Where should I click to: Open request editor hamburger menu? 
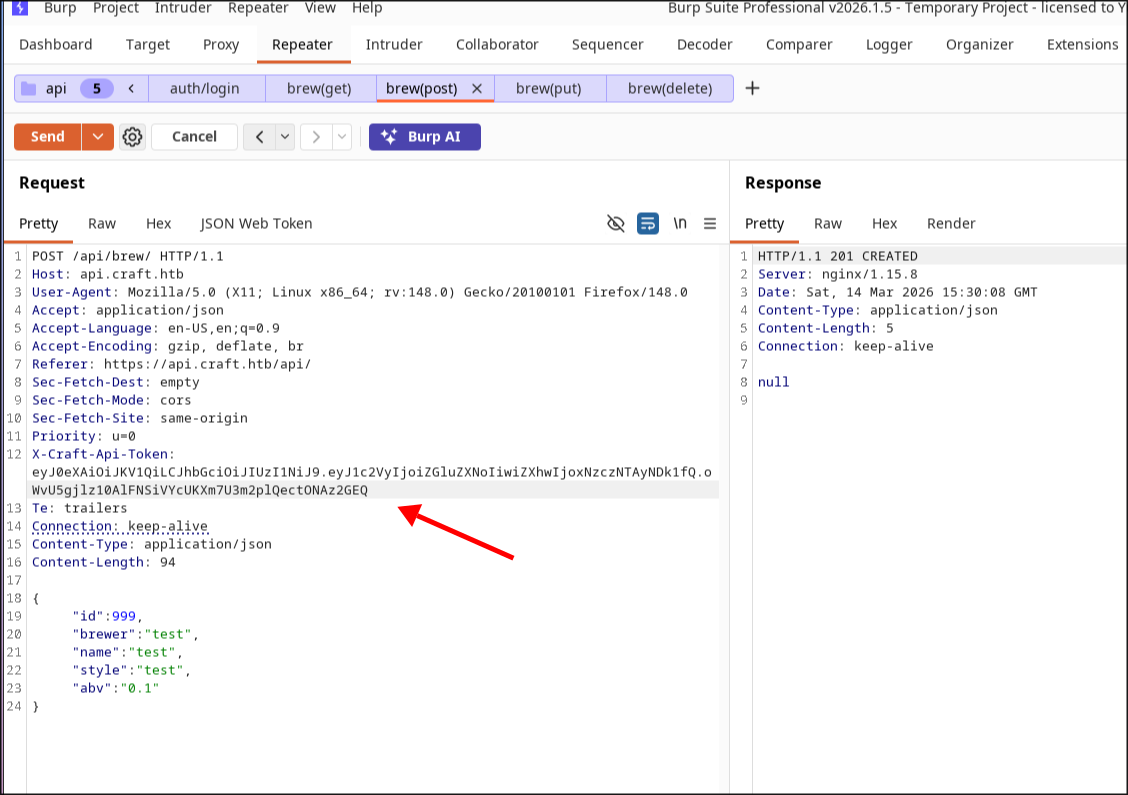[x=710, y=224]
